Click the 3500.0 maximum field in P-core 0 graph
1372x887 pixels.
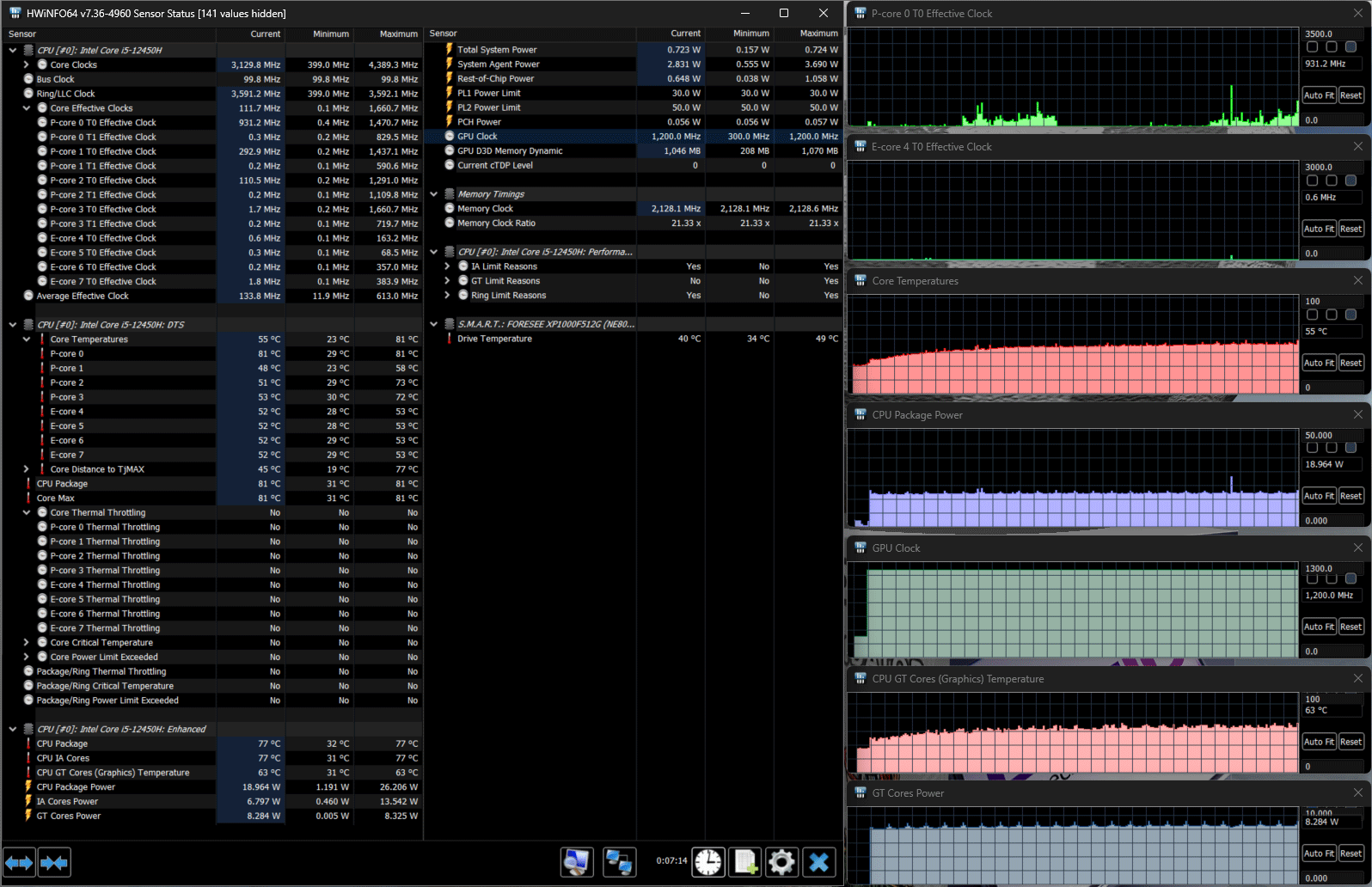pyautogui.click(x=1332, y=34)
